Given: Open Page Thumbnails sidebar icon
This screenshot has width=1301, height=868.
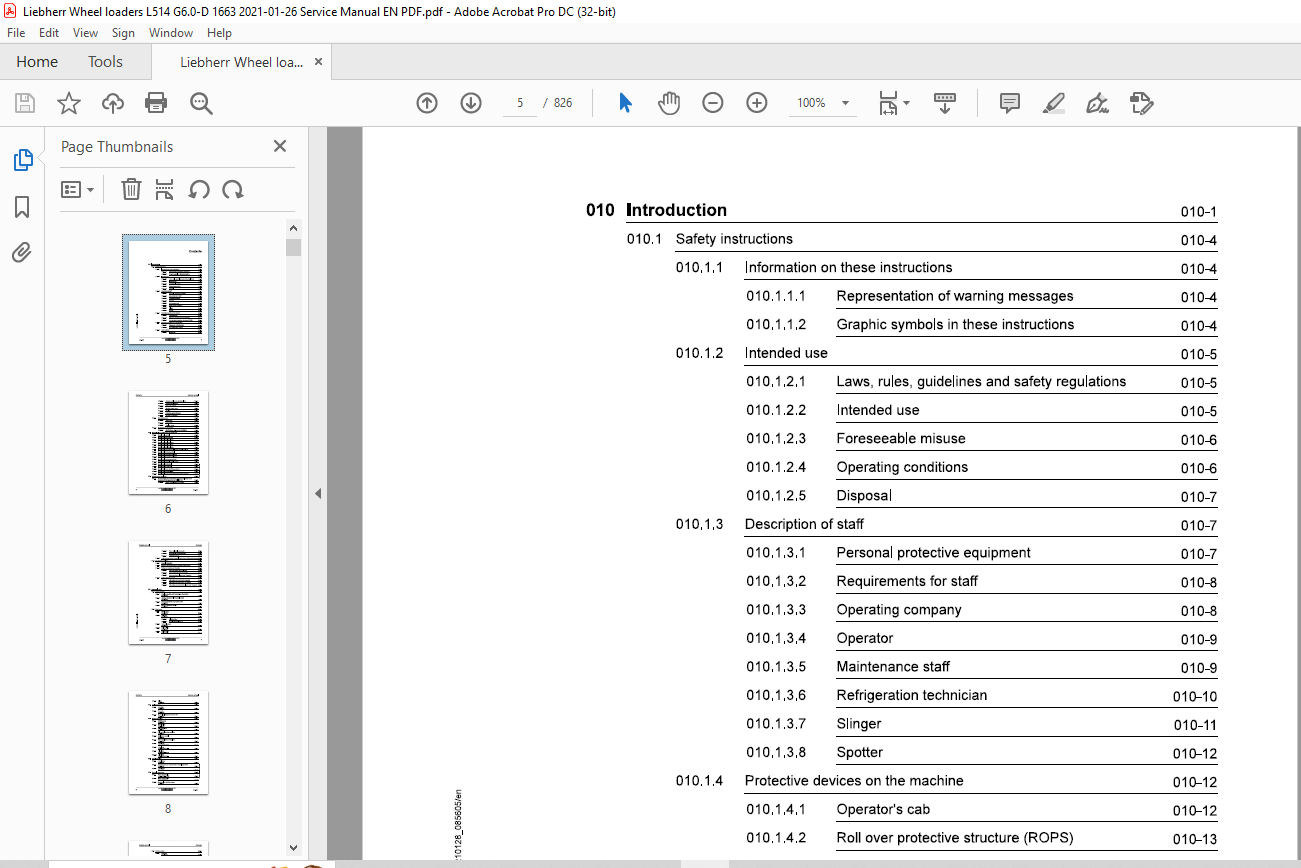Looking at the screenshot, I should (x=22, y=160).
